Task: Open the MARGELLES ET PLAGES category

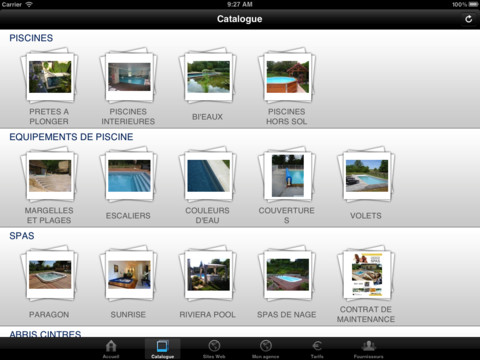Action: click(49, 174)
